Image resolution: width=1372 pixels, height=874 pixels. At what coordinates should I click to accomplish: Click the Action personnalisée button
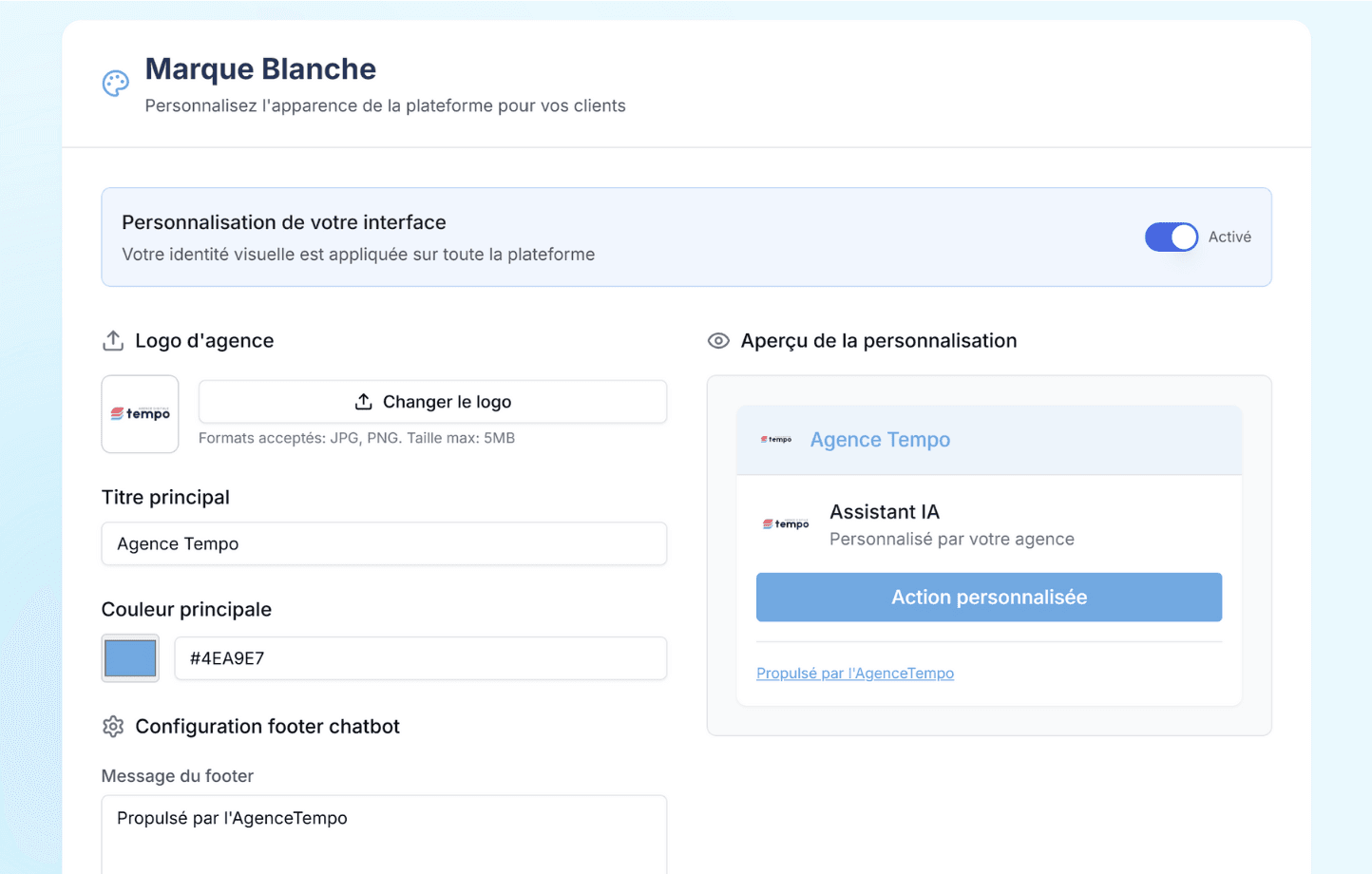(988, 597)
